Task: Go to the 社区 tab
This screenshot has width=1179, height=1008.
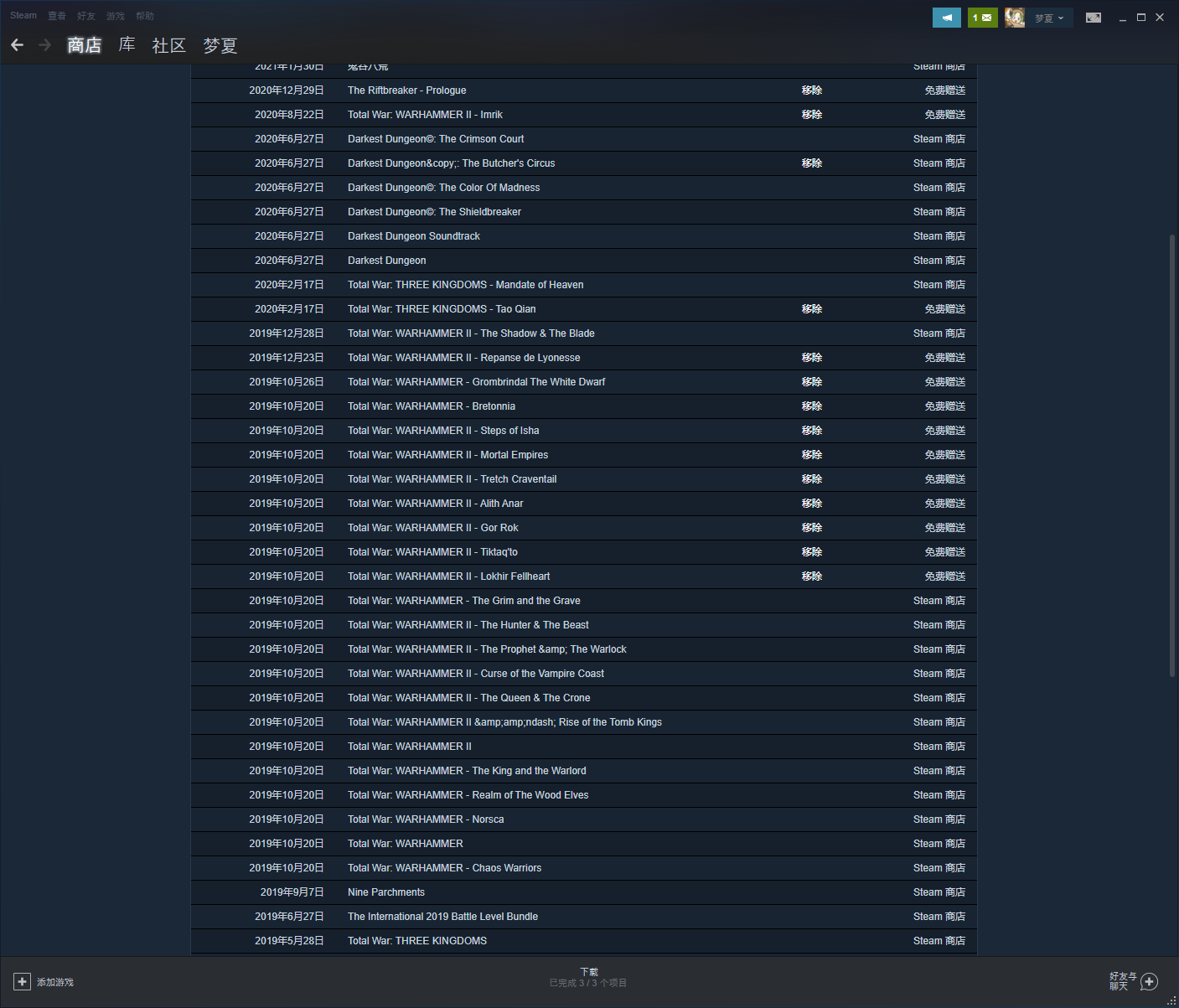Action: [x=169, y=45]
